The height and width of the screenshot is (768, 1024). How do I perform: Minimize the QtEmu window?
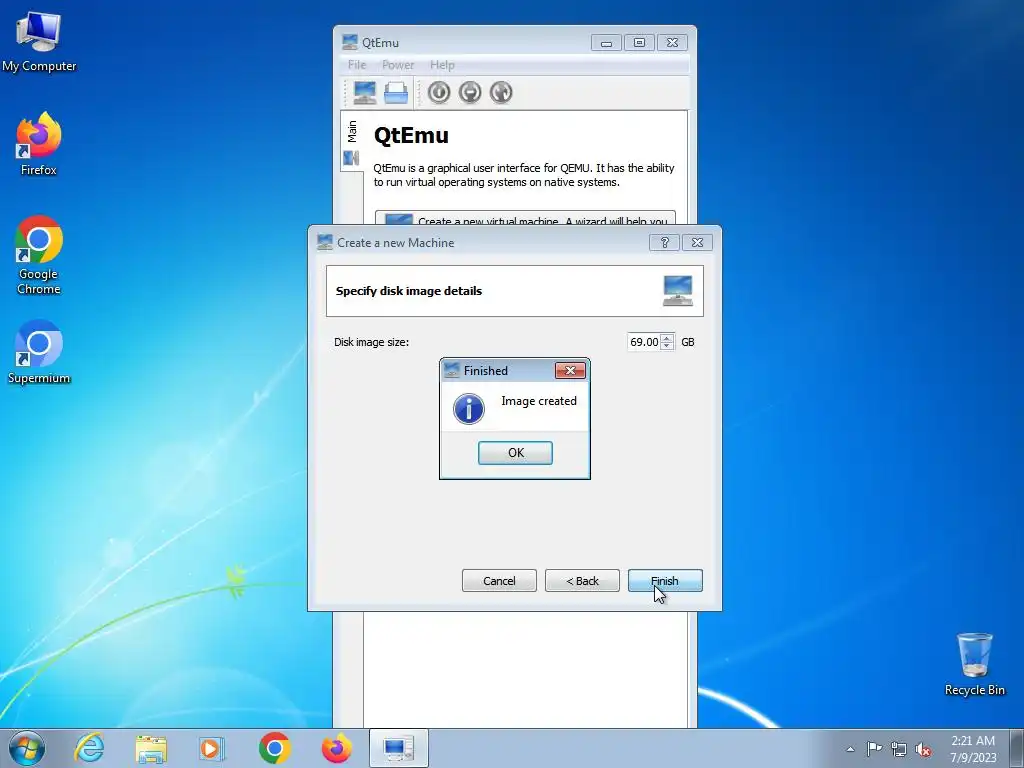[607, 42]
